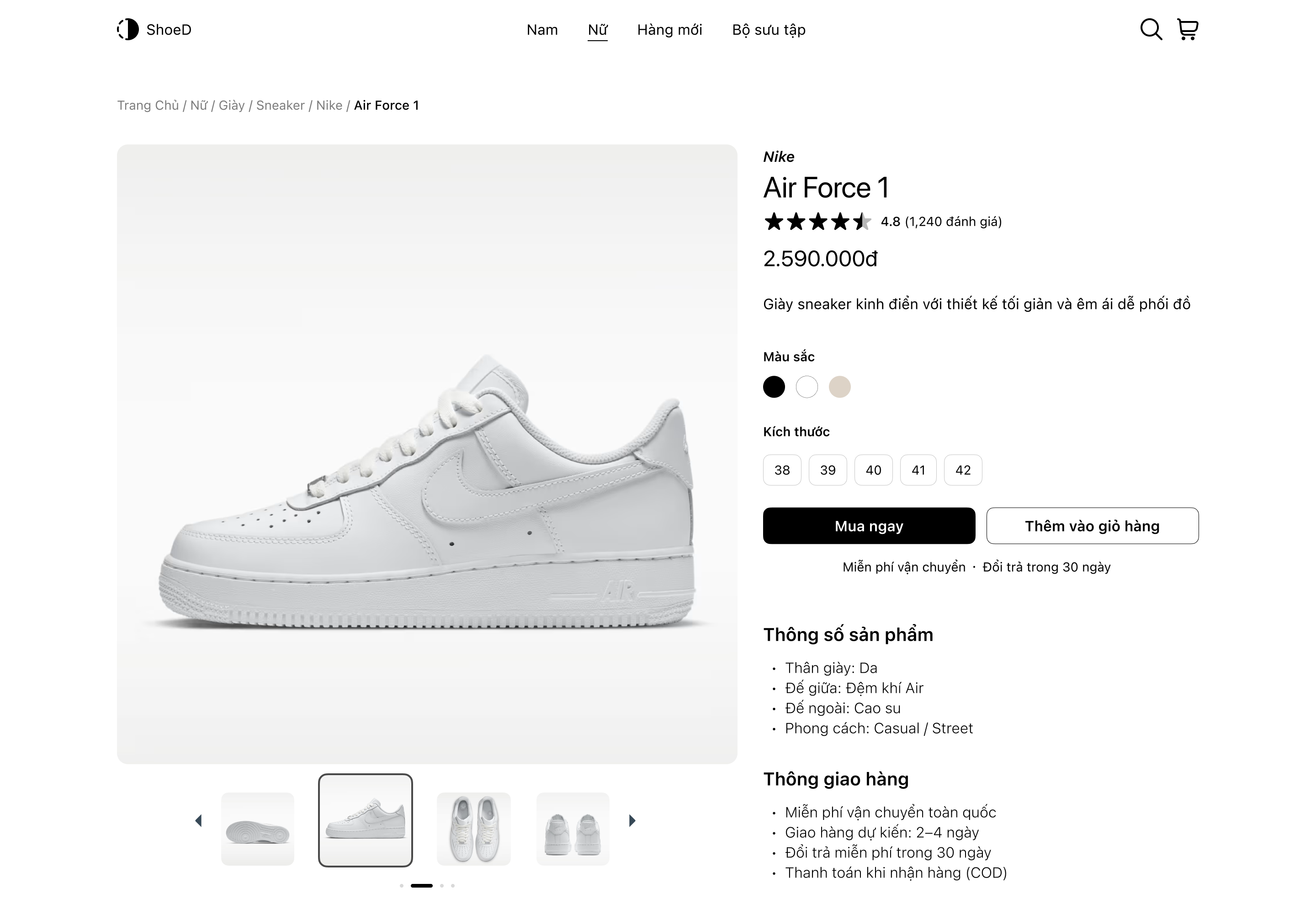Select size 38

[x=782, y=469]
